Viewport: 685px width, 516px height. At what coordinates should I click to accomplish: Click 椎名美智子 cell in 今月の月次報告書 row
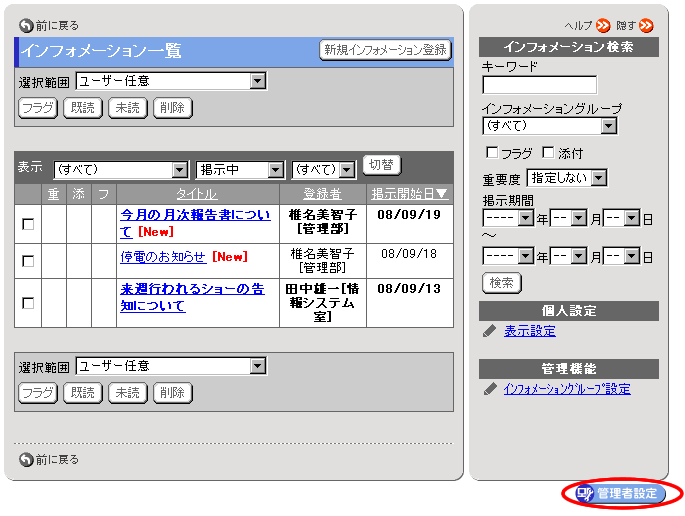tap(322, 222)
